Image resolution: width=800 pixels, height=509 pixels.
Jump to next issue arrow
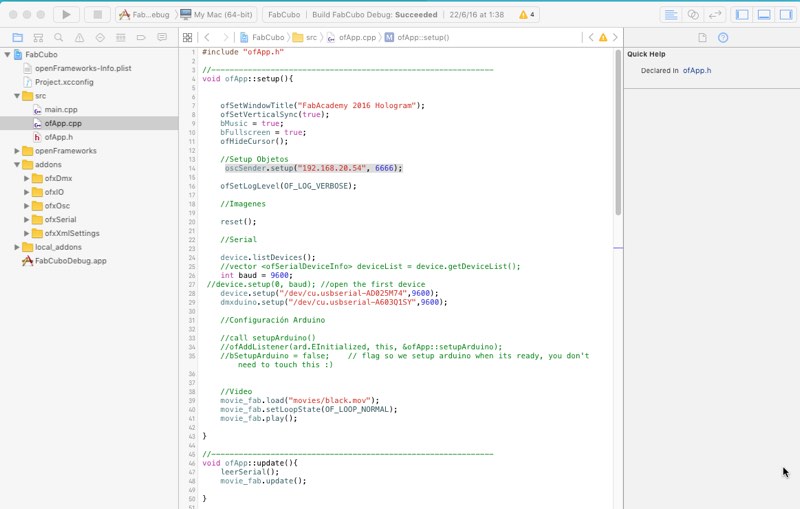point(615,37)
